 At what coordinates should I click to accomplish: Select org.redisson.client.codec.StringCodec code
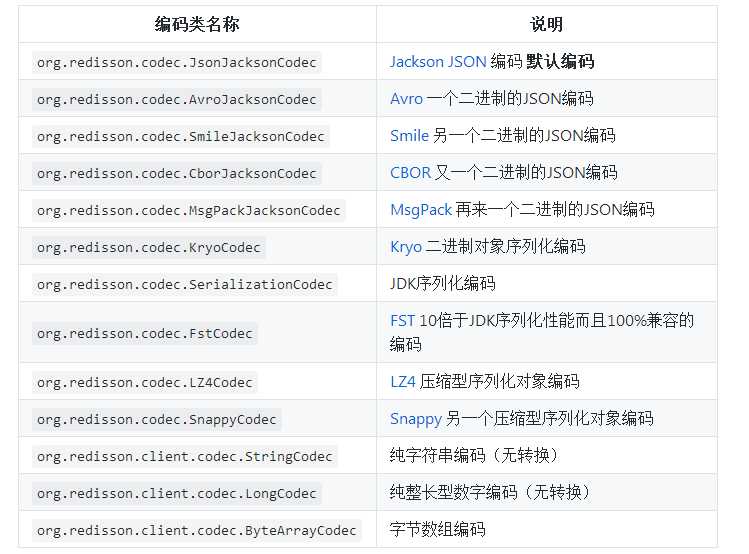185,457
